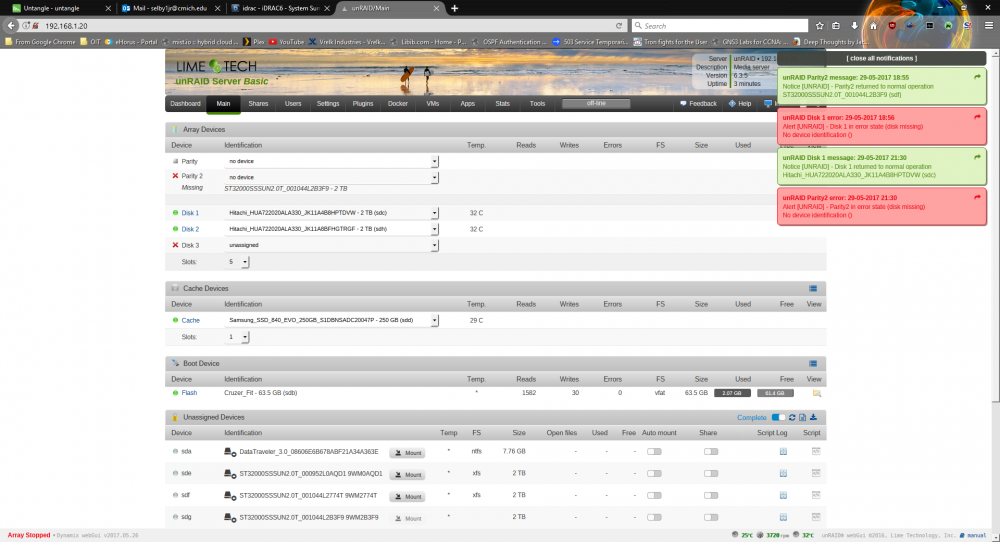
Task: Open Feedback link in navigation bar
Action: (698, 103)
